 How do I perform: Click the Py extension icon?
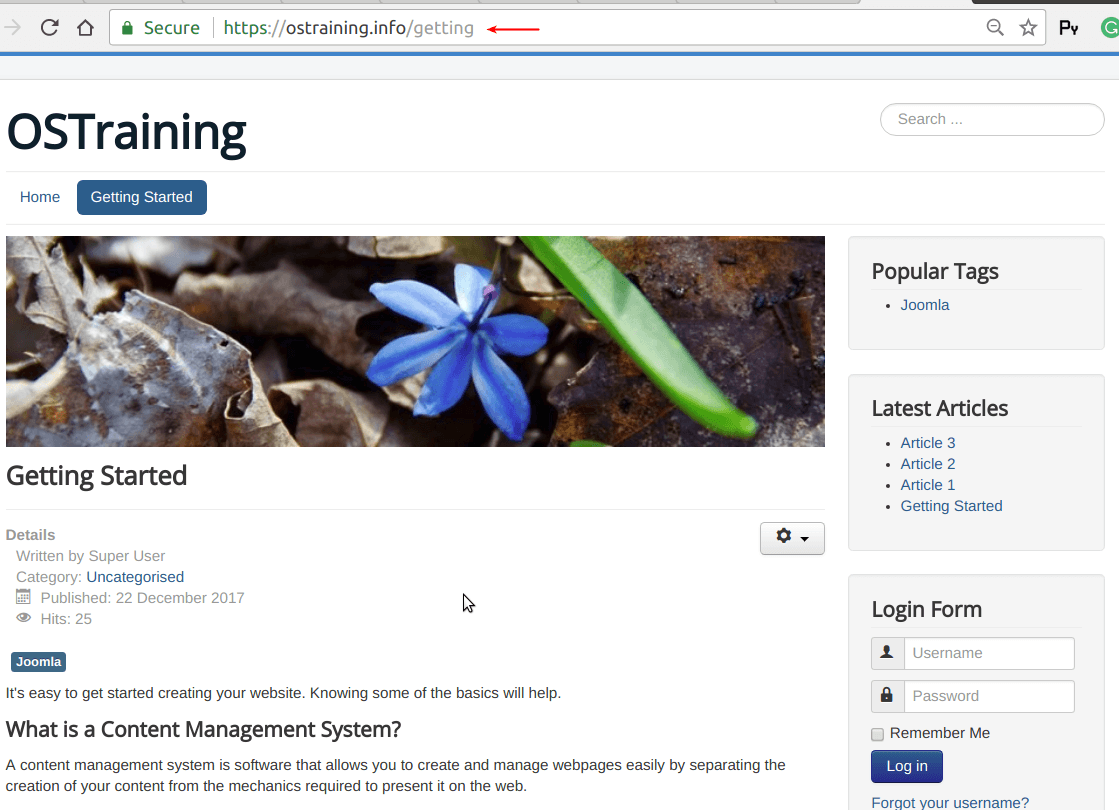click(1068, 28)
